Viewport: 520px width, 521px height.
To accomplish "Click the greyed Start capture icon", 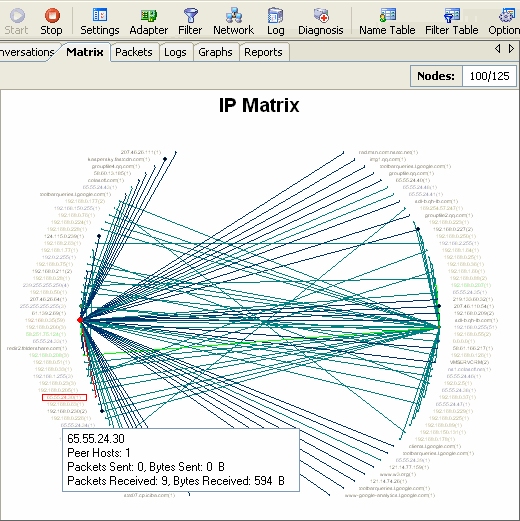I will (x=17, y=15).
